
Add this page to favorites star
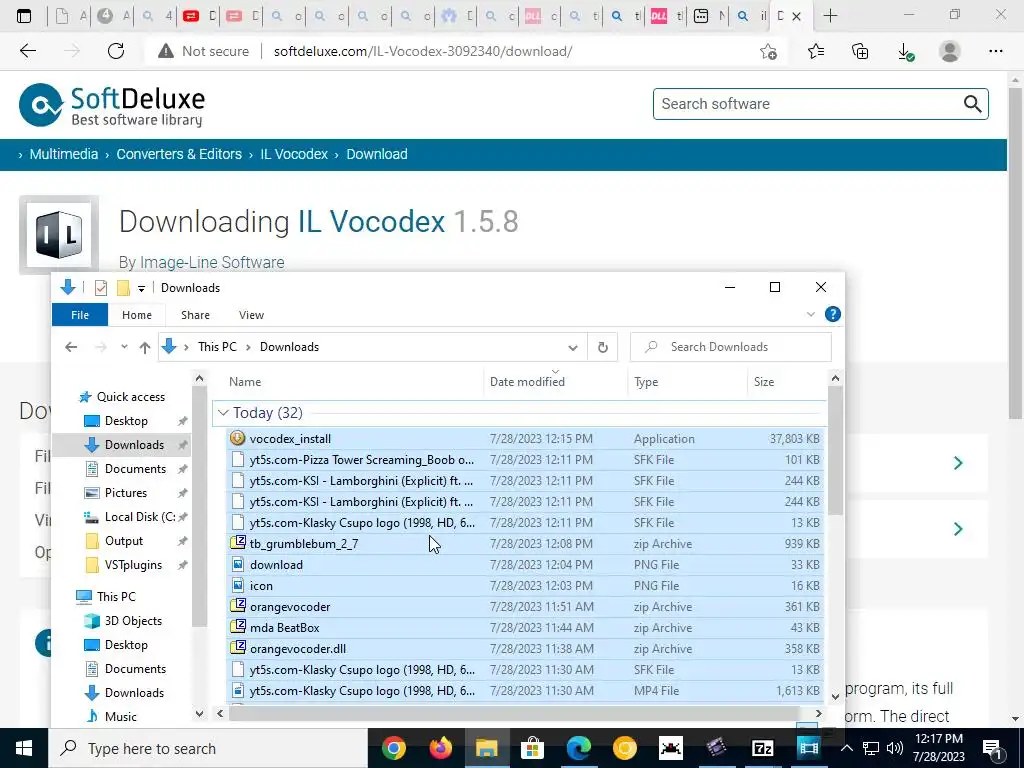click(769, 52)
